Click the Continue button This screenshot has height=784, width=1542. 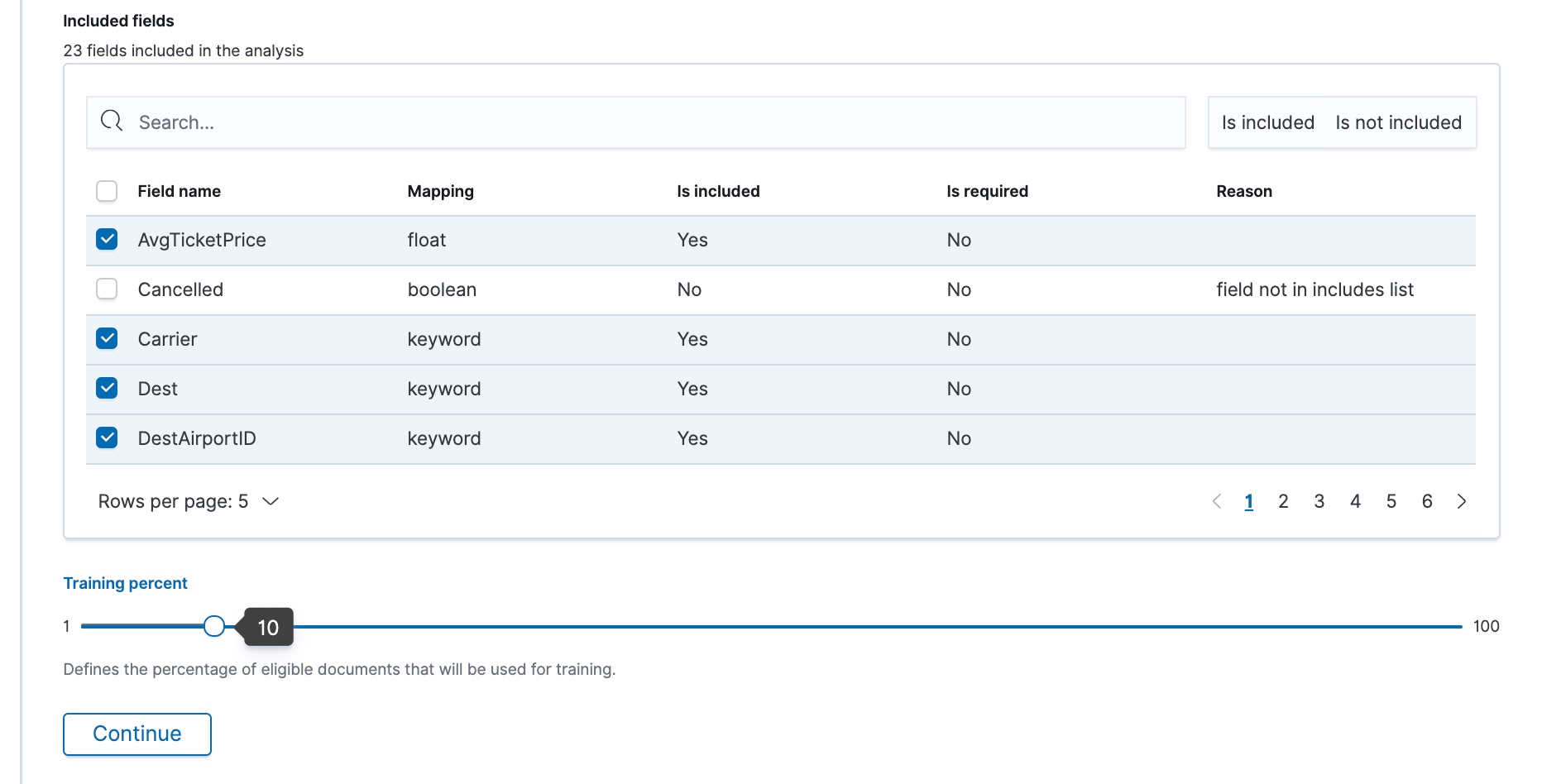pos(136,734)
